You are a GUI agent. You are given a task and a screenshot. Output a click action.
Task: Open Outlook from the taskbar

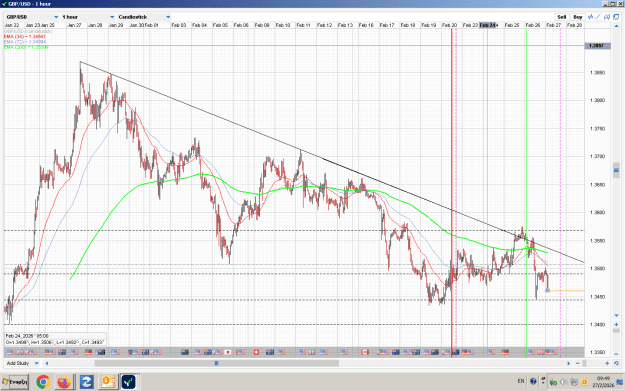coord(108,382)
